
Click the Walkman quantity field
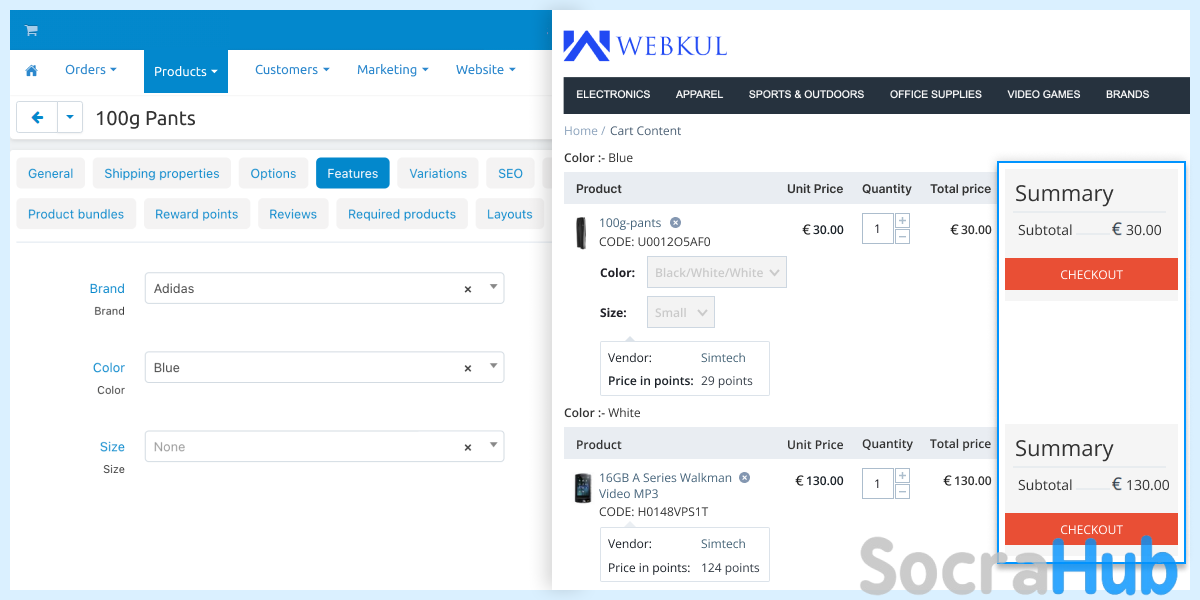(x=877, y=484)
